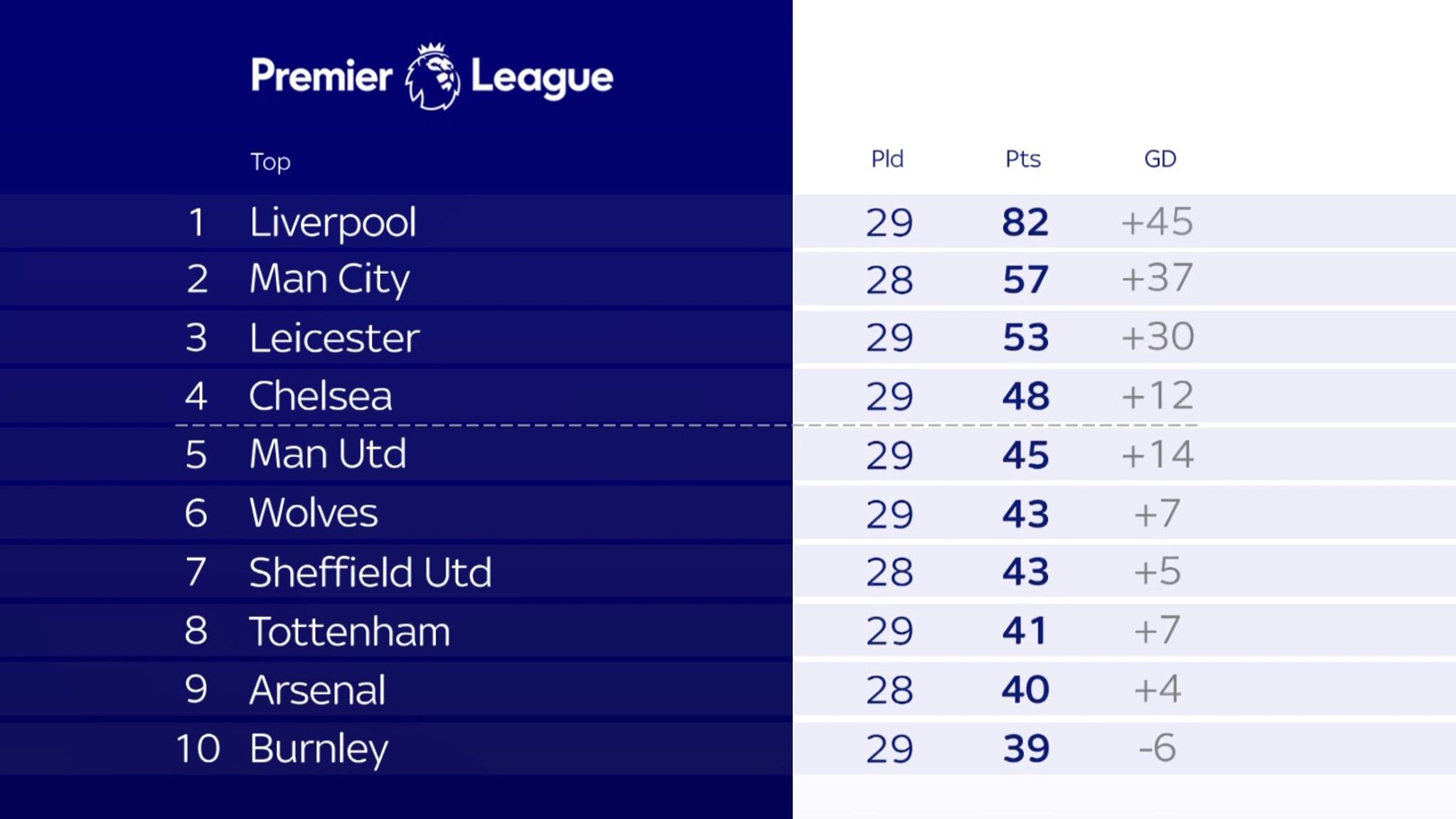Select the Man City team name
The height and width of the screenshot is (819, 1456).
(329, 279)
